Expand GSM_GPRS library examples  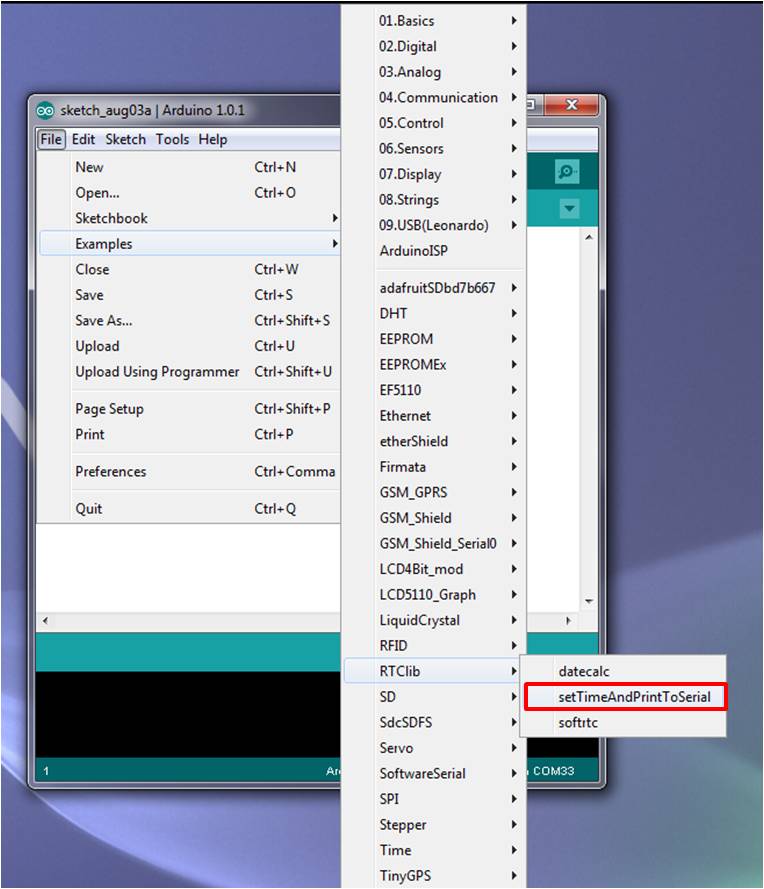[434, 492]
